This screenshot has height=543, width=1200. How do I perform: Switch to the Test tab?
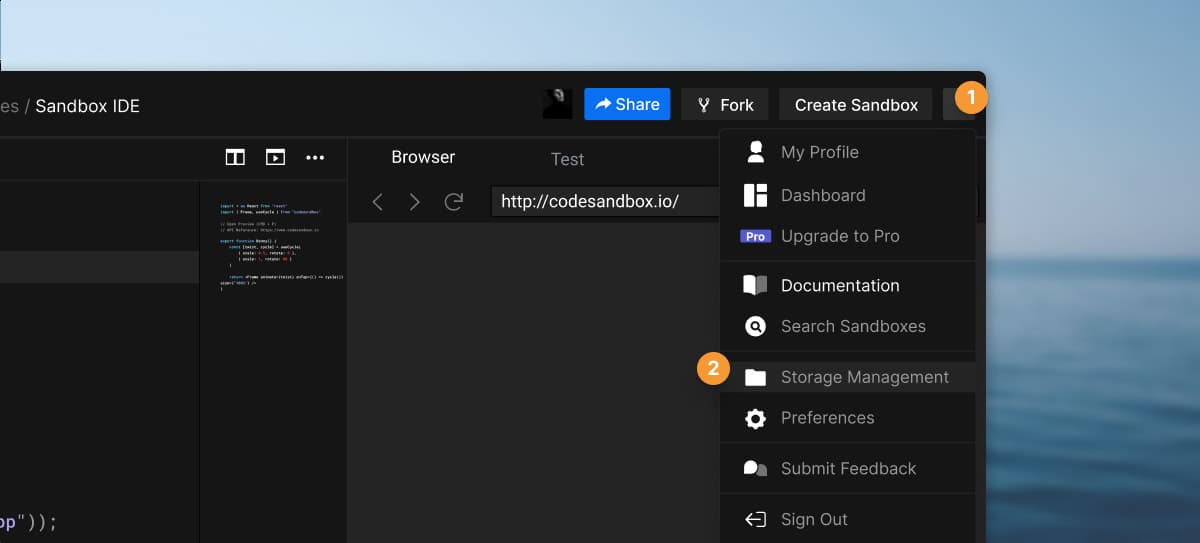click(567, 159)
